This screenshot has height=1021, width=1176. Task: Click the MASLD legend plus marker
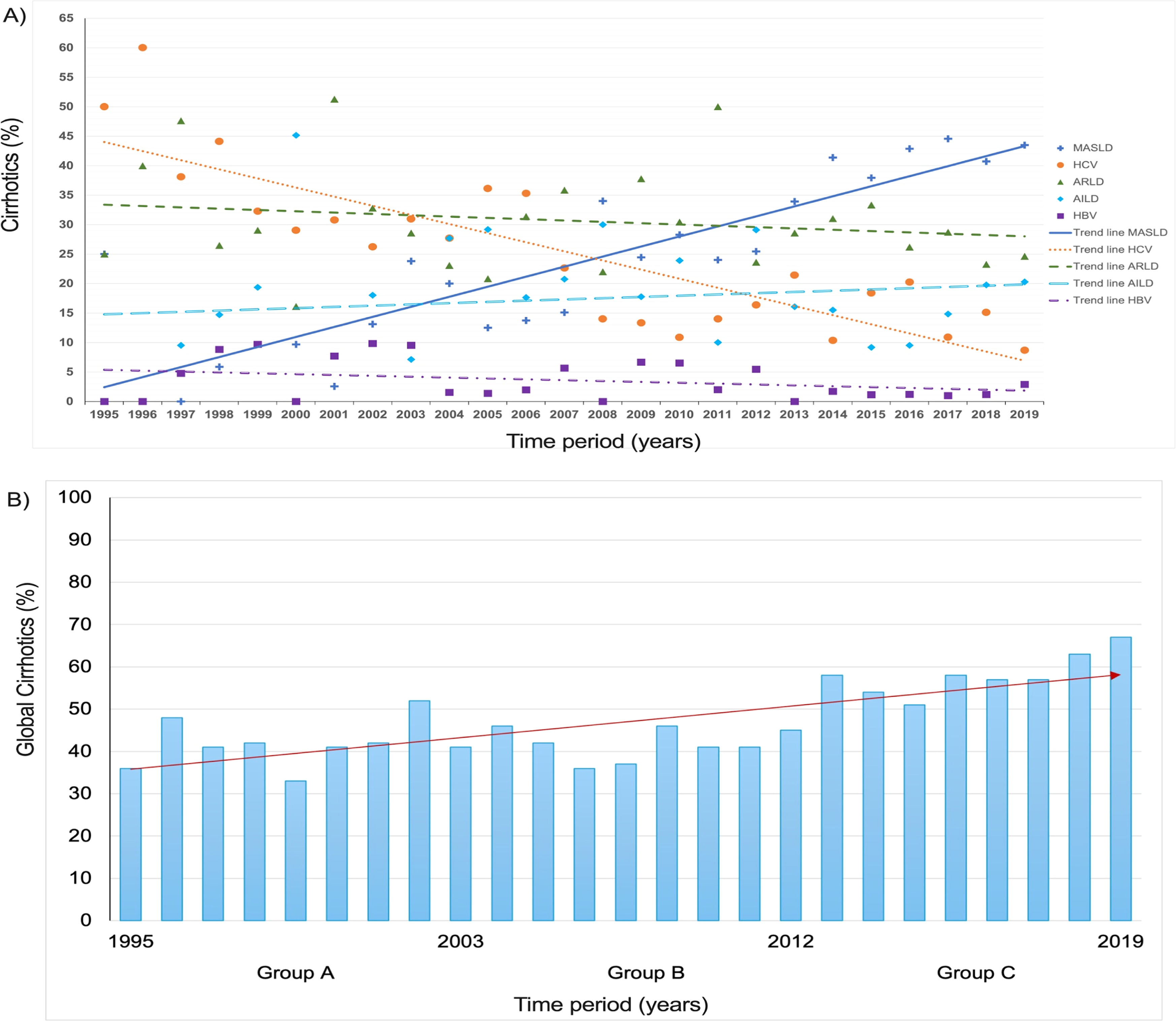coord(1060,148)
